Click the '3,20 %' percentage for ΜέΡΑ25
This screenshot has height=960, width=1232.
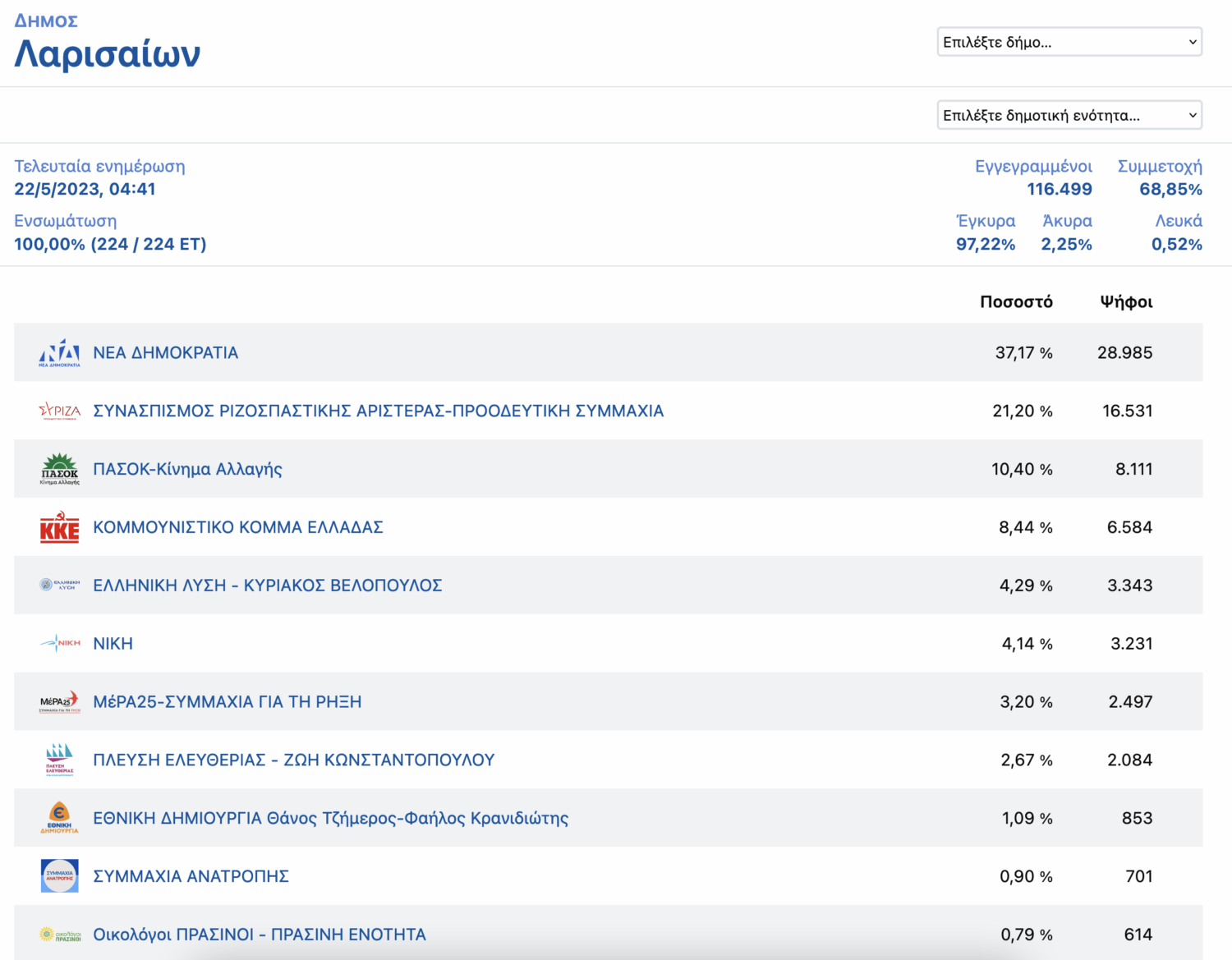[1027, 702]
